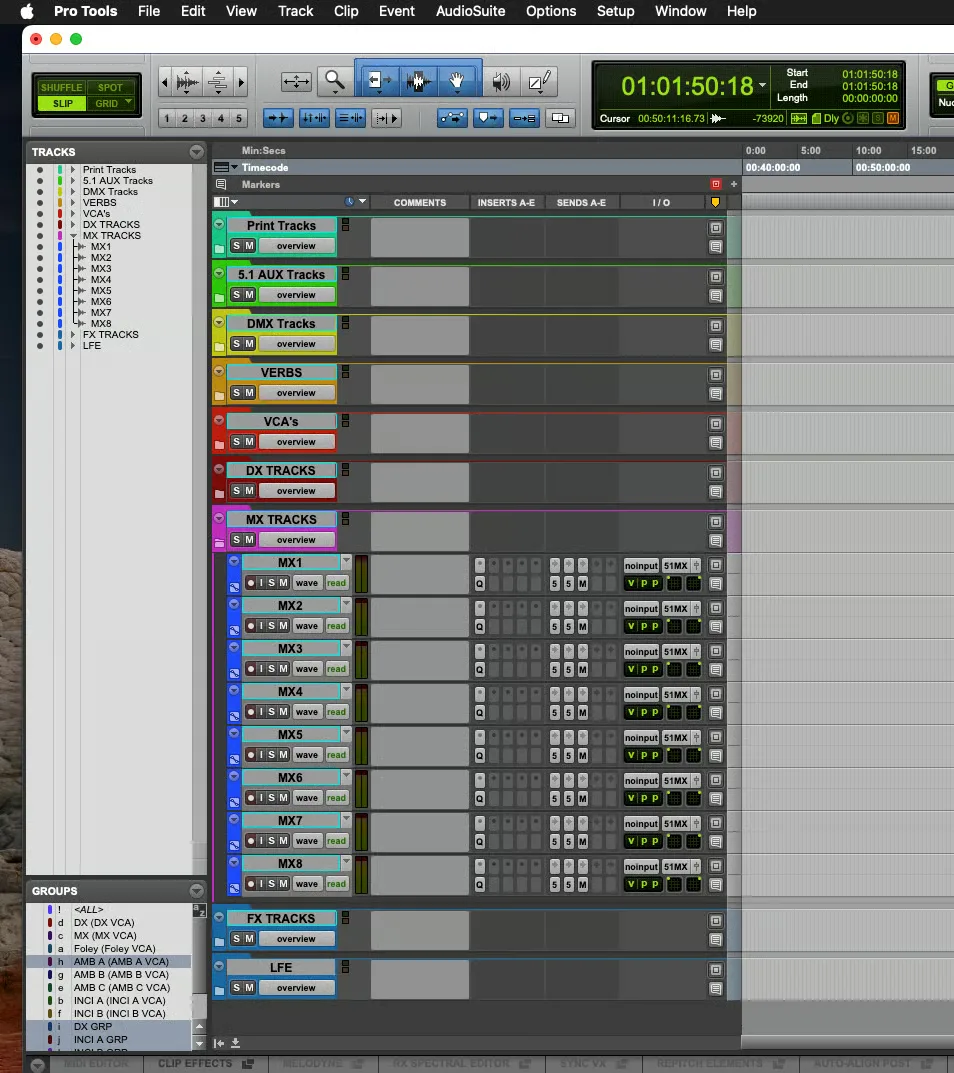Click group color for AMB A

coord(50,961)
